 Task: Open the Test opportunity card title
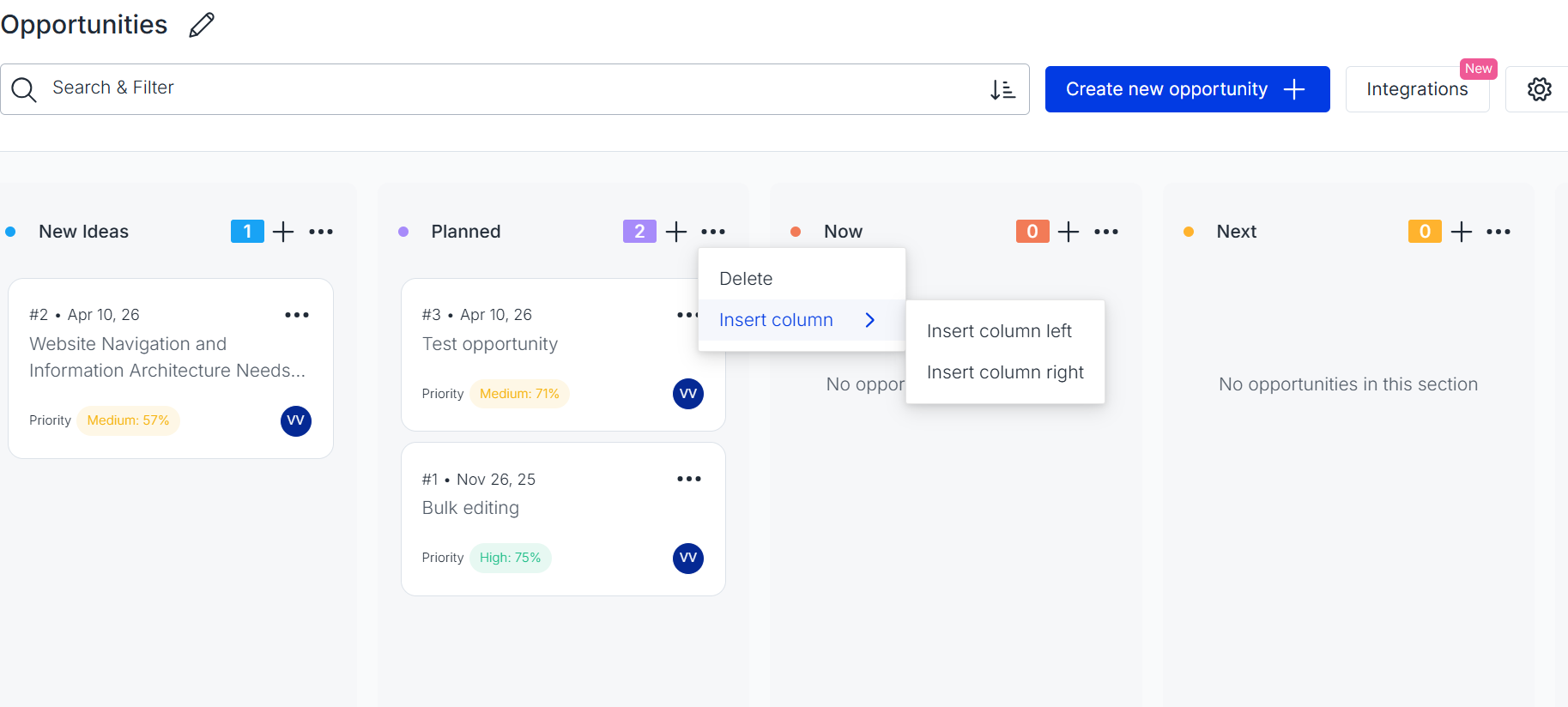490,344
